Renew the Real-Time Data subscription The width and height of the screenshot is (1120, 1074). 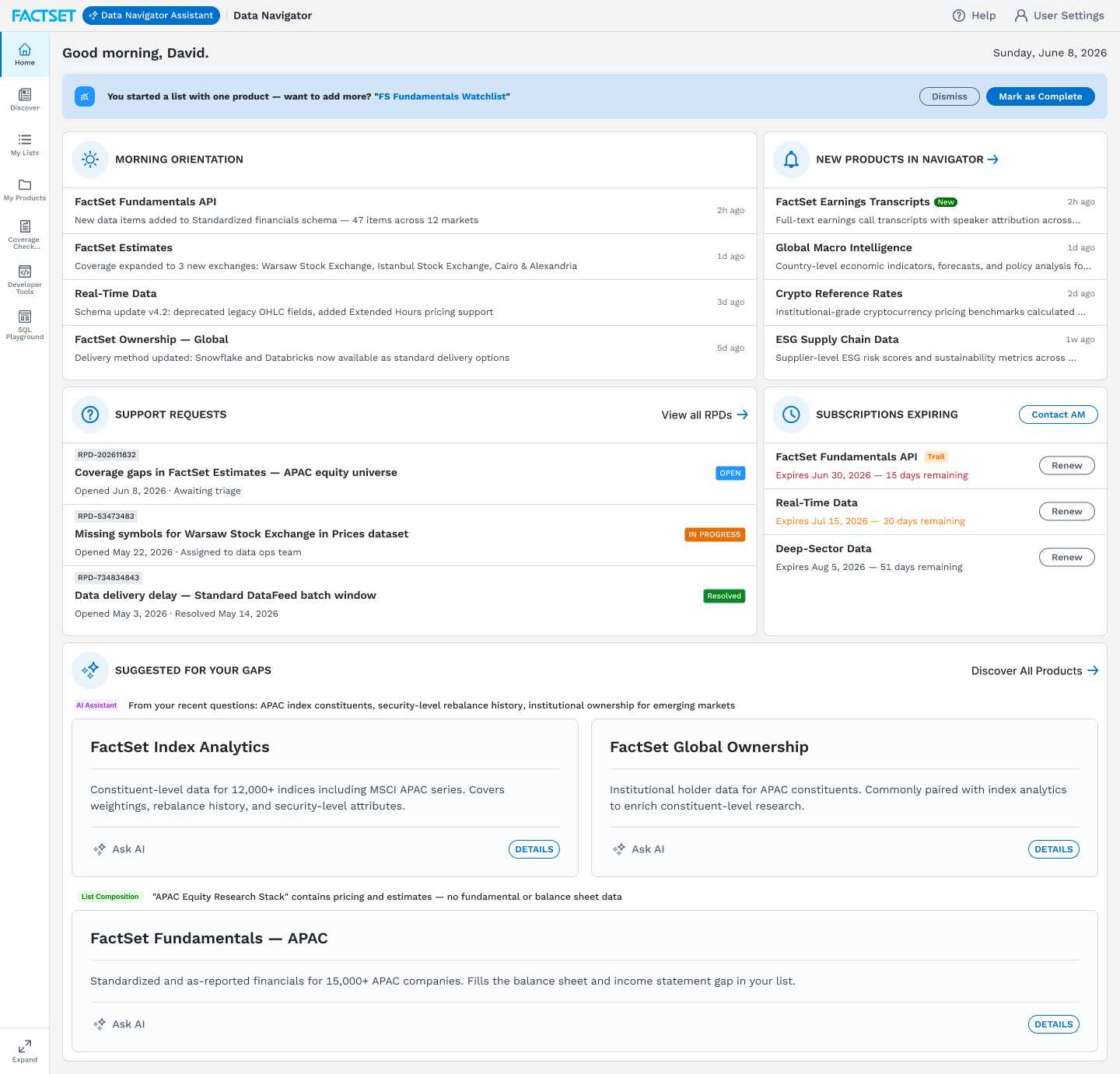pos(1067,512)
